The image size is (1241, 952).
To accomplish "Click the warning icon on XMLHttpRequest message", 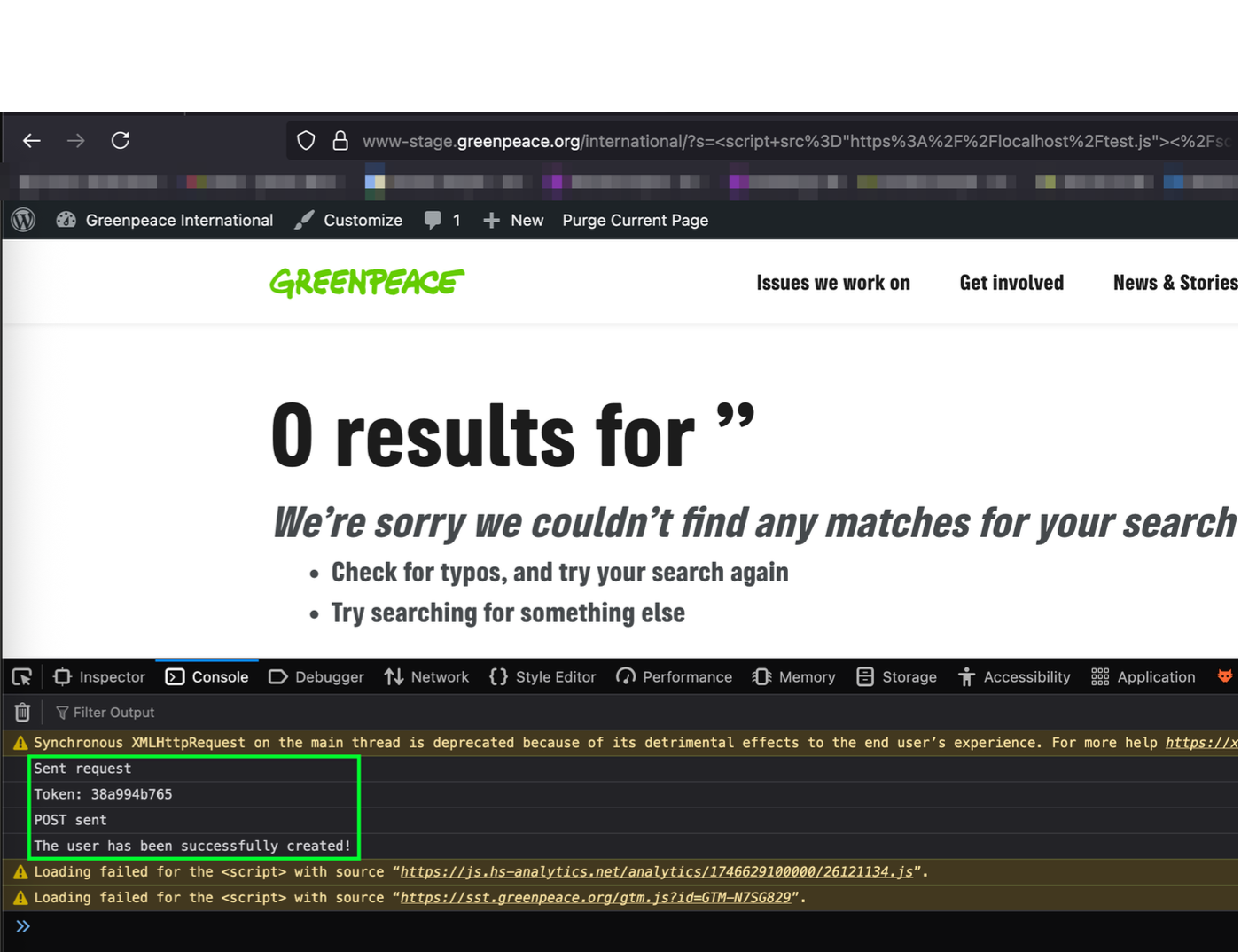I will point(20,743).
